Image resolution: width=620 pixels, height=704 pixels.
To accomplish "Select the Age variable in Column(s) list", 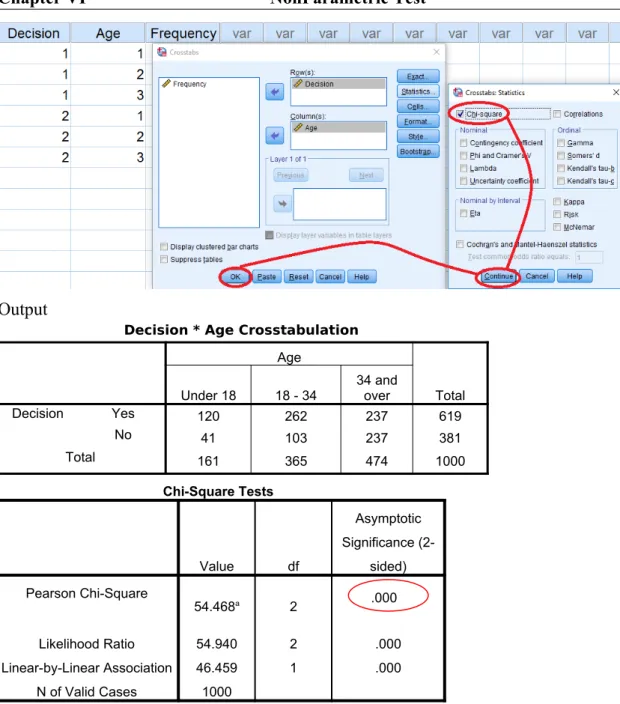I will pyautogui.click(x=338, y=128).
